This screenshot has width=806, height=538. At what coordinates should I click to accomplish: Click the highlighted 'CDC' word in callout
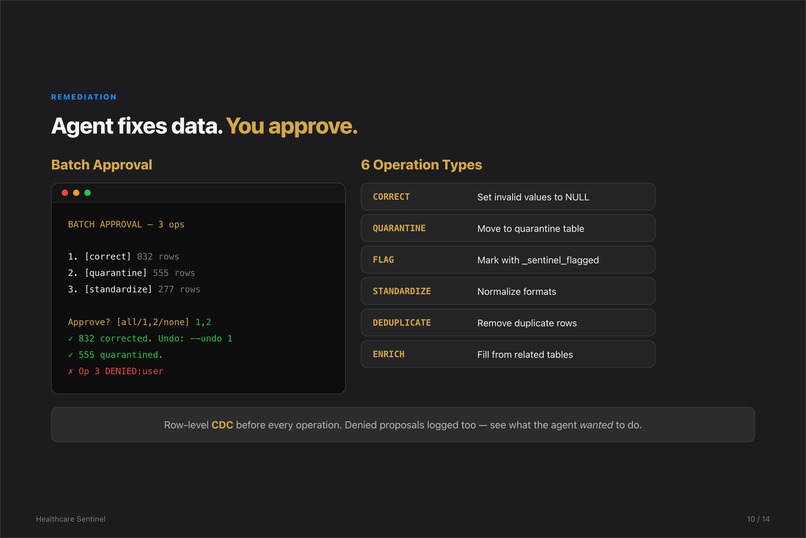pos(222,425)
